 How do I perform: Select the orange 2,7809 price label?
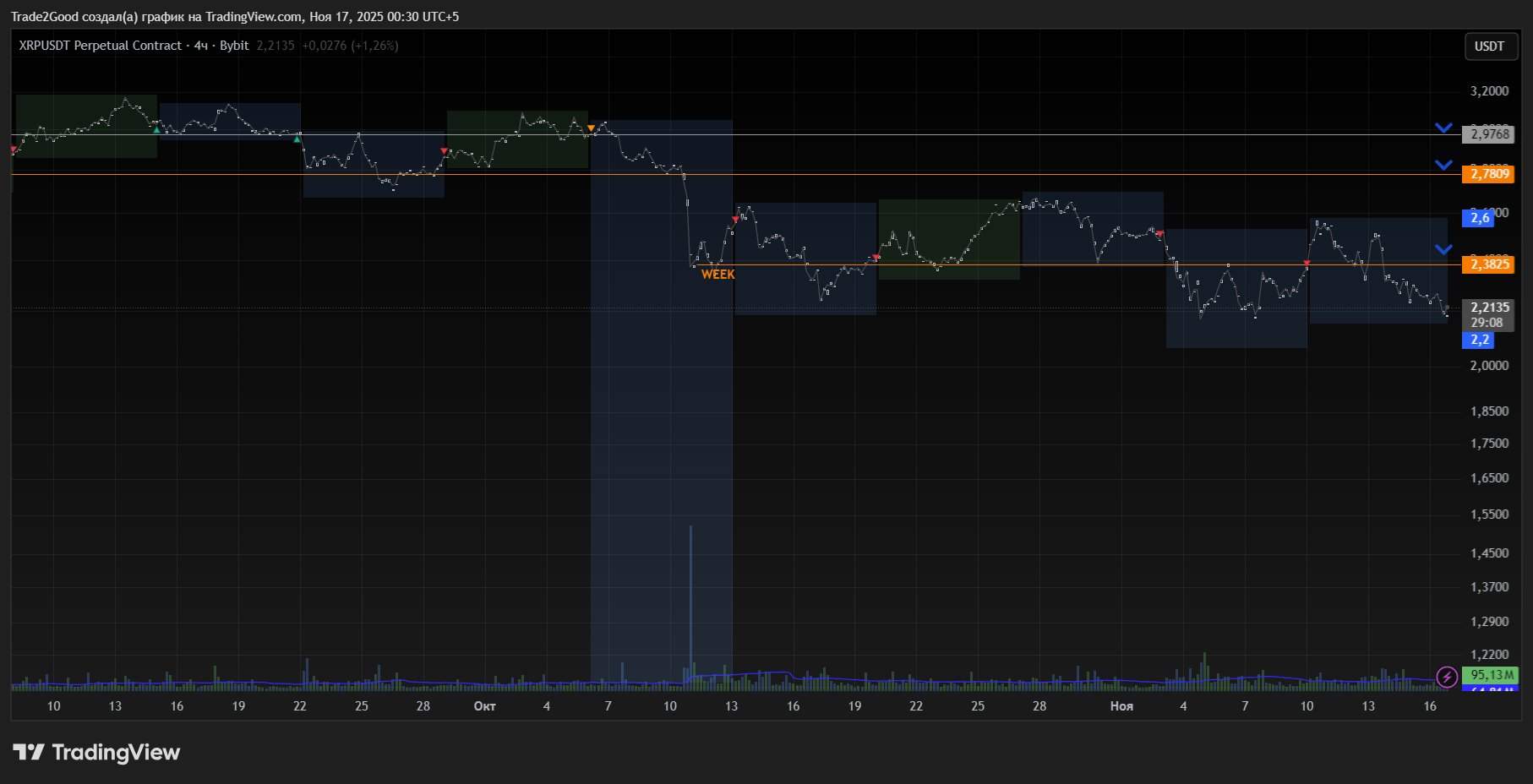coord(1489,174)
